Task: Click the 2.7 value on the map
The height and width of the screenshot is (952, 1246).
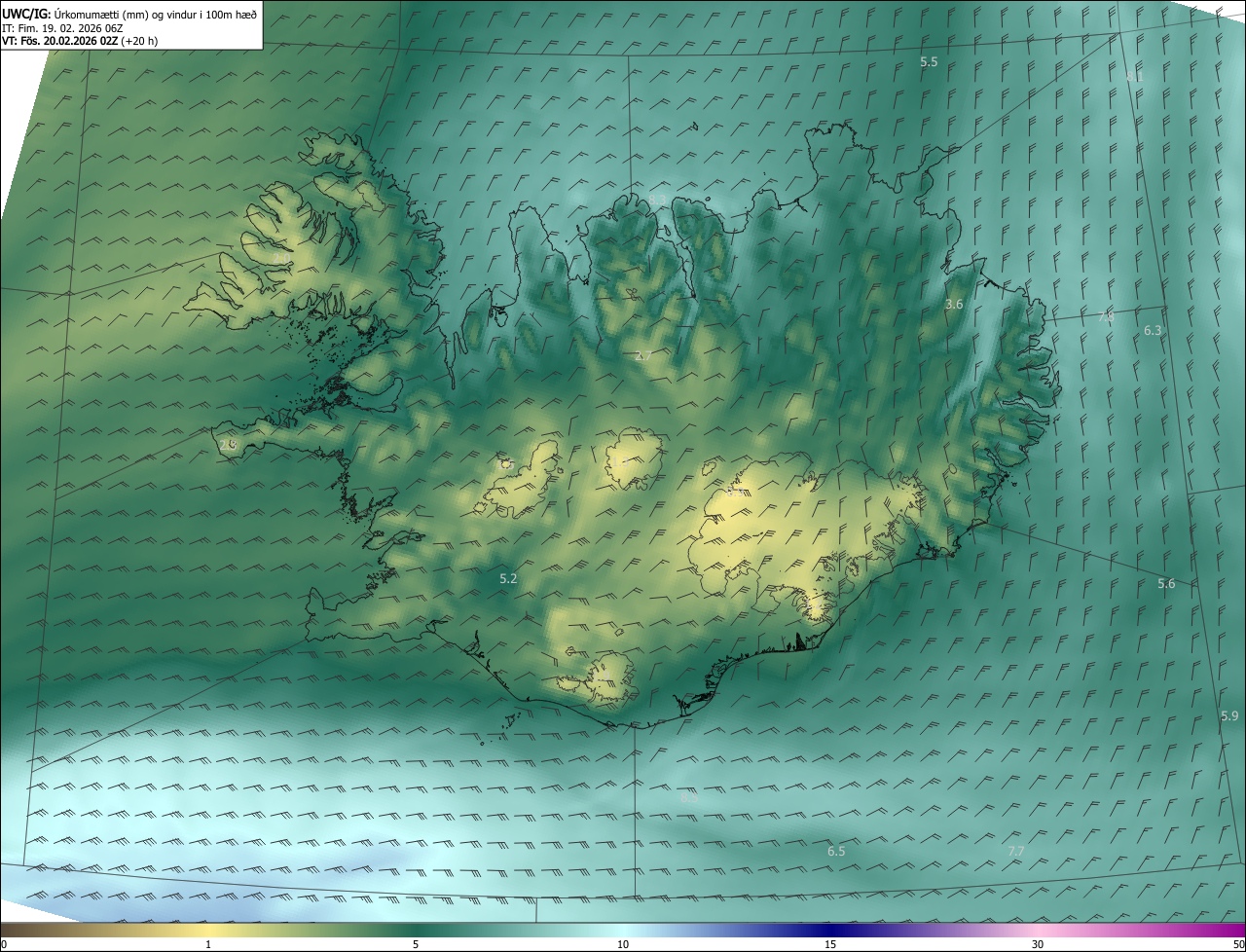Action: tap(643, 355)
